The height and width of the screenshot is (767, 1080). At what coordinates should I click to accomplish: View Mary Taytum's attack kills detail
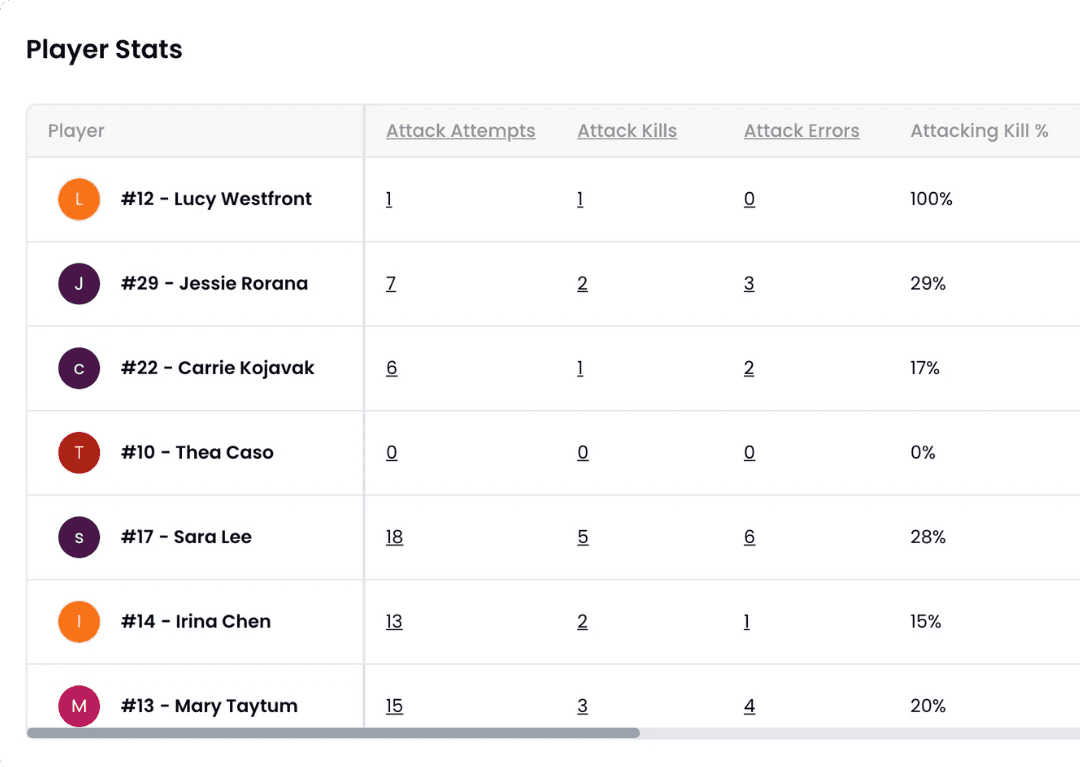[583, 706]
